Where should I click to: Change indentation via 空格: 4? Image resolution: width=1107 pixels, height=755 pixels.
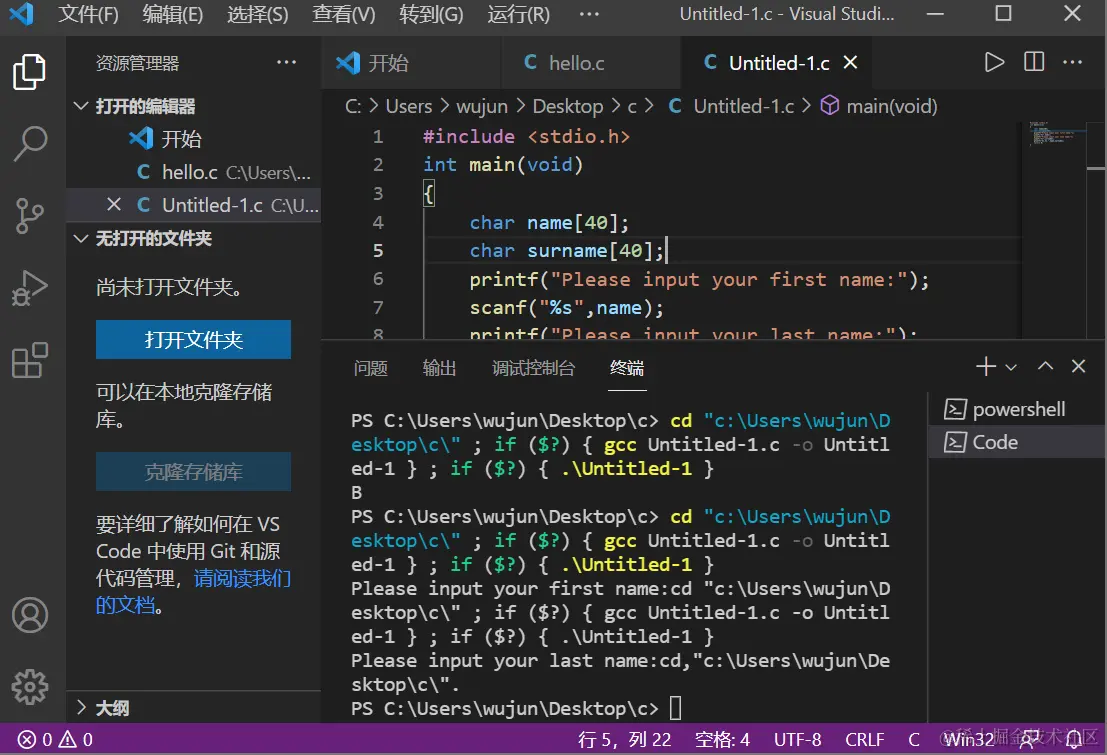(722, 739)
